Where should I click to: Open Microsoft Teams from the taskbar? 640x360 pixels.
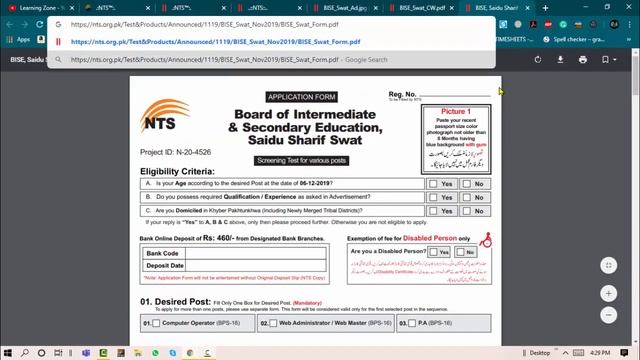click(86, 353)
